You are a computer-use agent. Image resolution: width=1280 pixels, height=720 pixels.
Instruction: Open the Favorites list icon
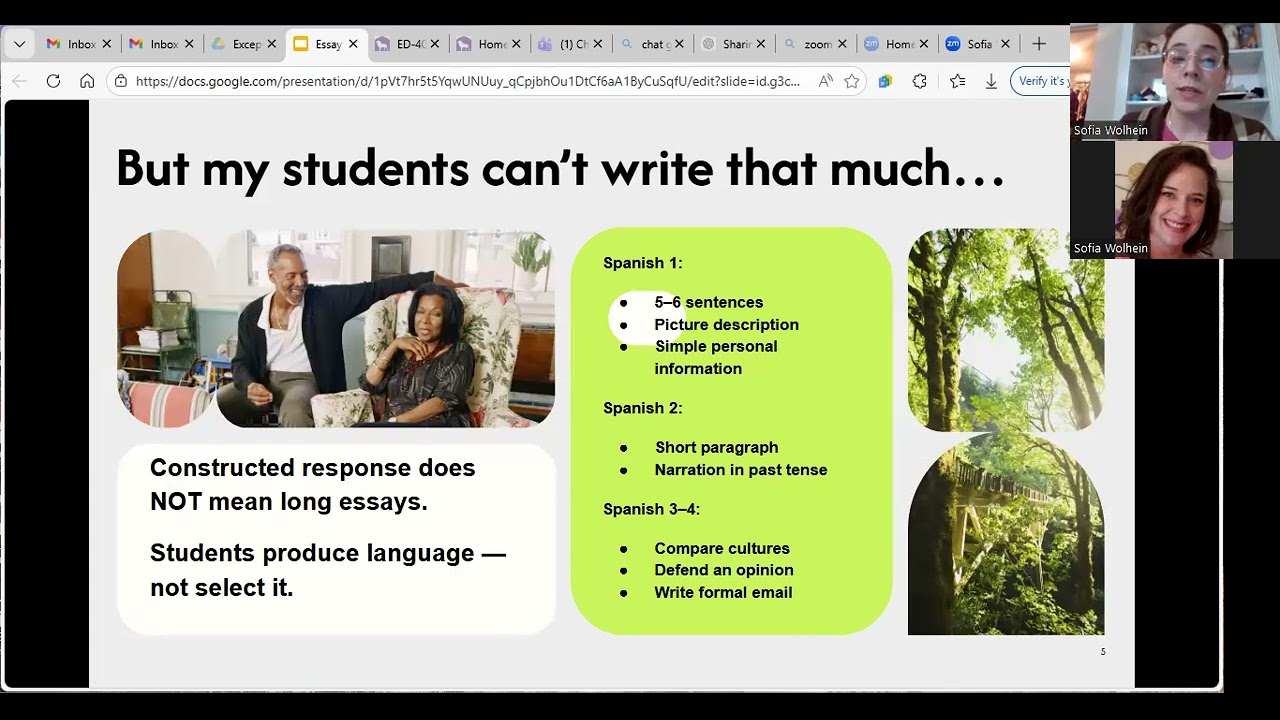tap(958, 81)
